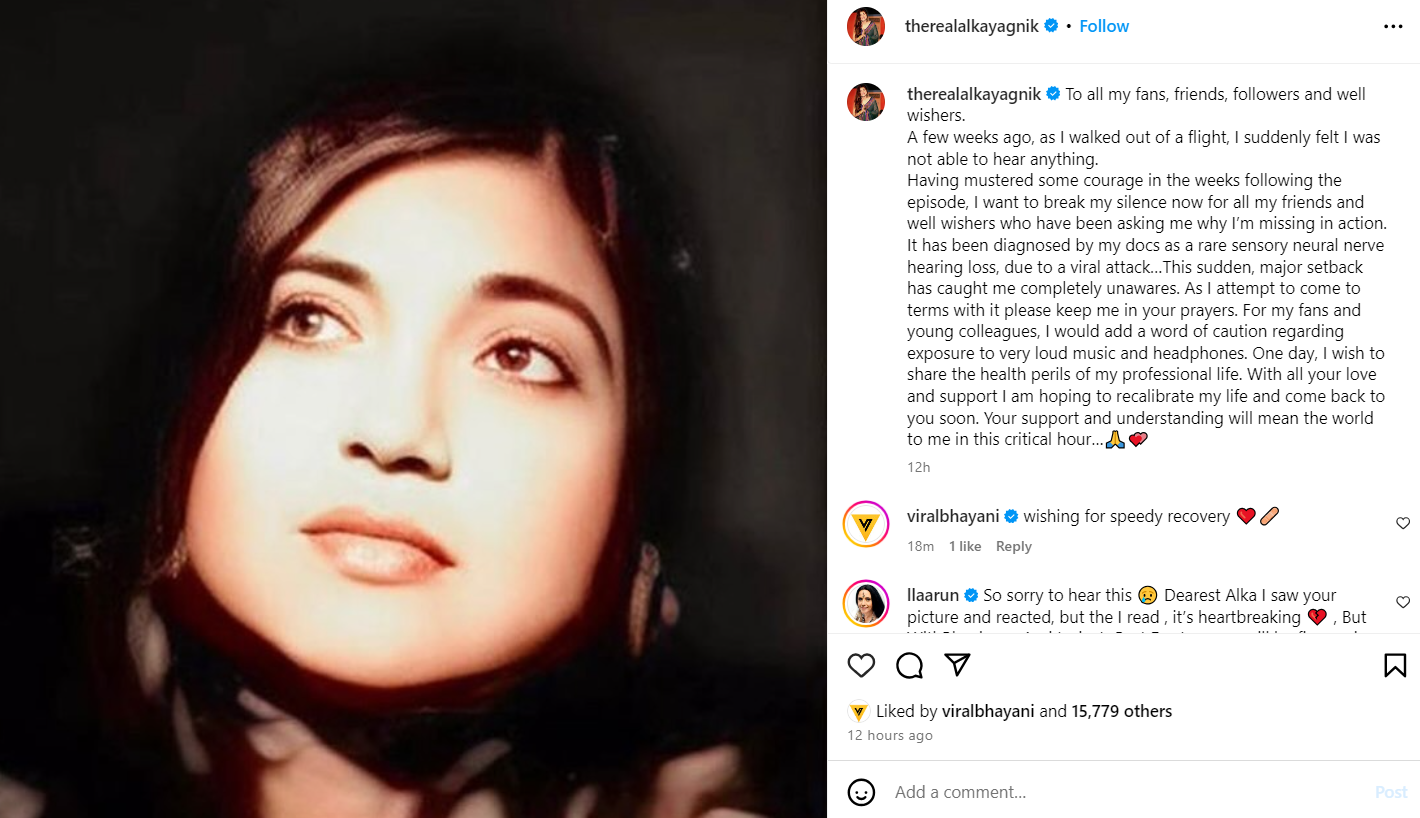Open the three-dot more options menu
Screen dimensions: 1420x818
pyautogui.click(x=1393, y=27)
